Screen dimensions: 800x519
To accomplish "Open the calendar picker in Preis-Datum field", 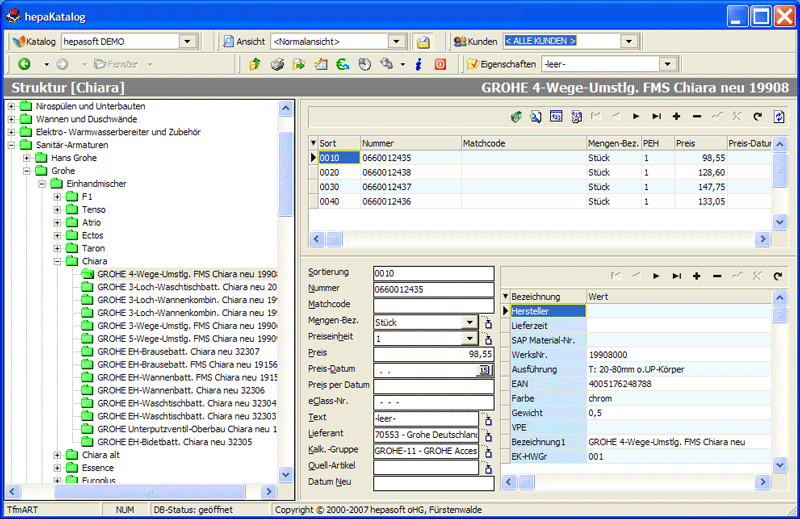I will [x=482, y=370].
